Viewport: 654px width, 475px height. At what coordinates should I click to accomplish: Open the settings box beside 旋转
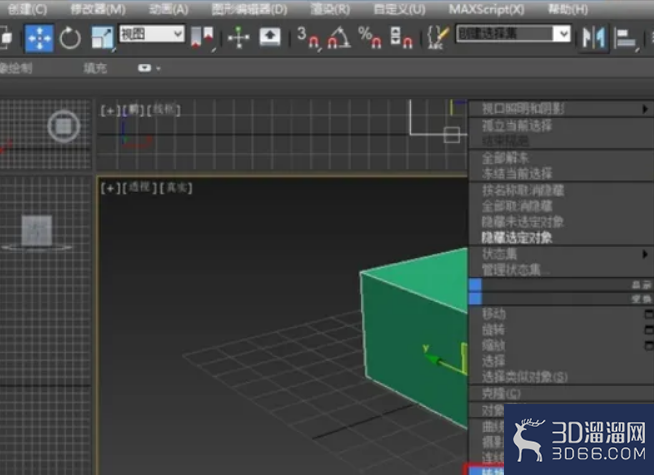click(x=649, y=330)
